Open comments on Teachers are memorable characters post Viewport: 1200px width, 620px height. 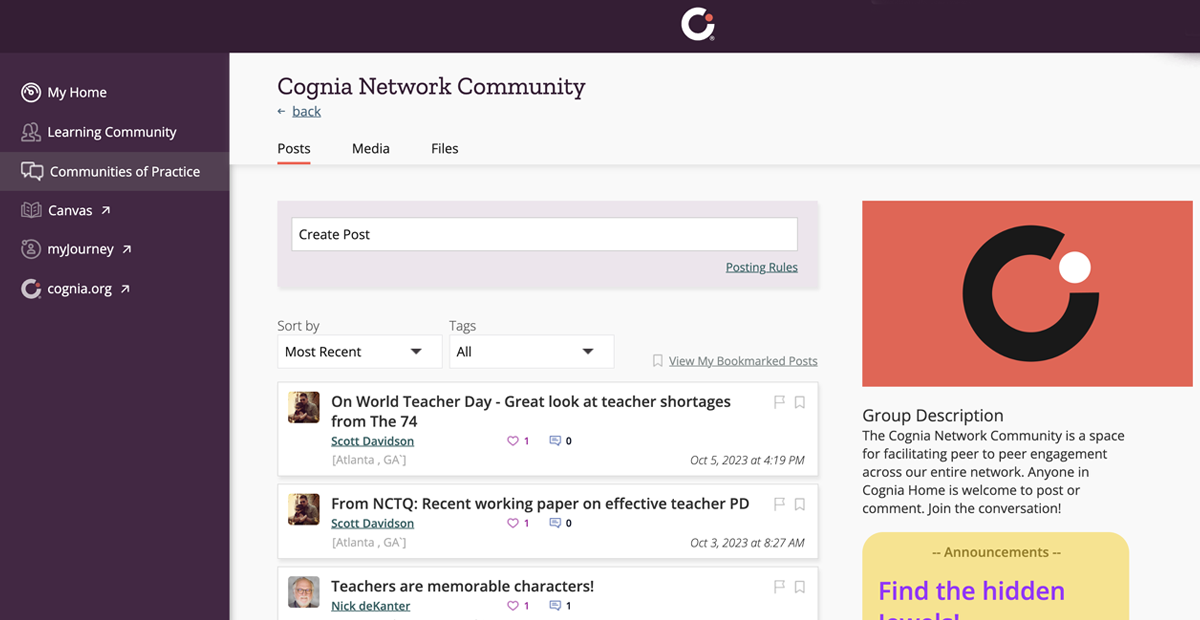(x=555, y=606)
